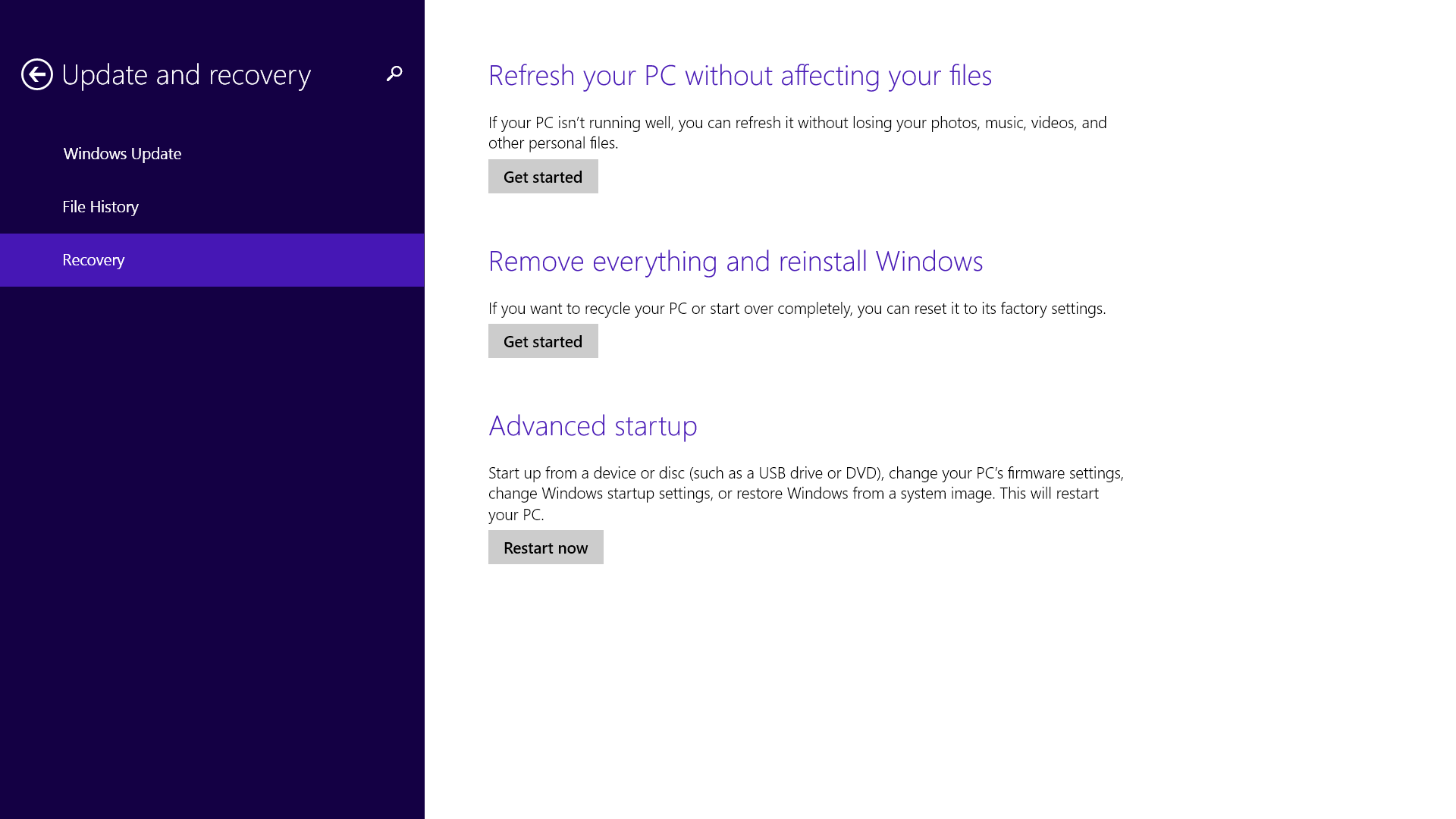The width and height of the screenshot is (1456, 819).
Task: Open the Windows Update section
Action: point(122,154)
